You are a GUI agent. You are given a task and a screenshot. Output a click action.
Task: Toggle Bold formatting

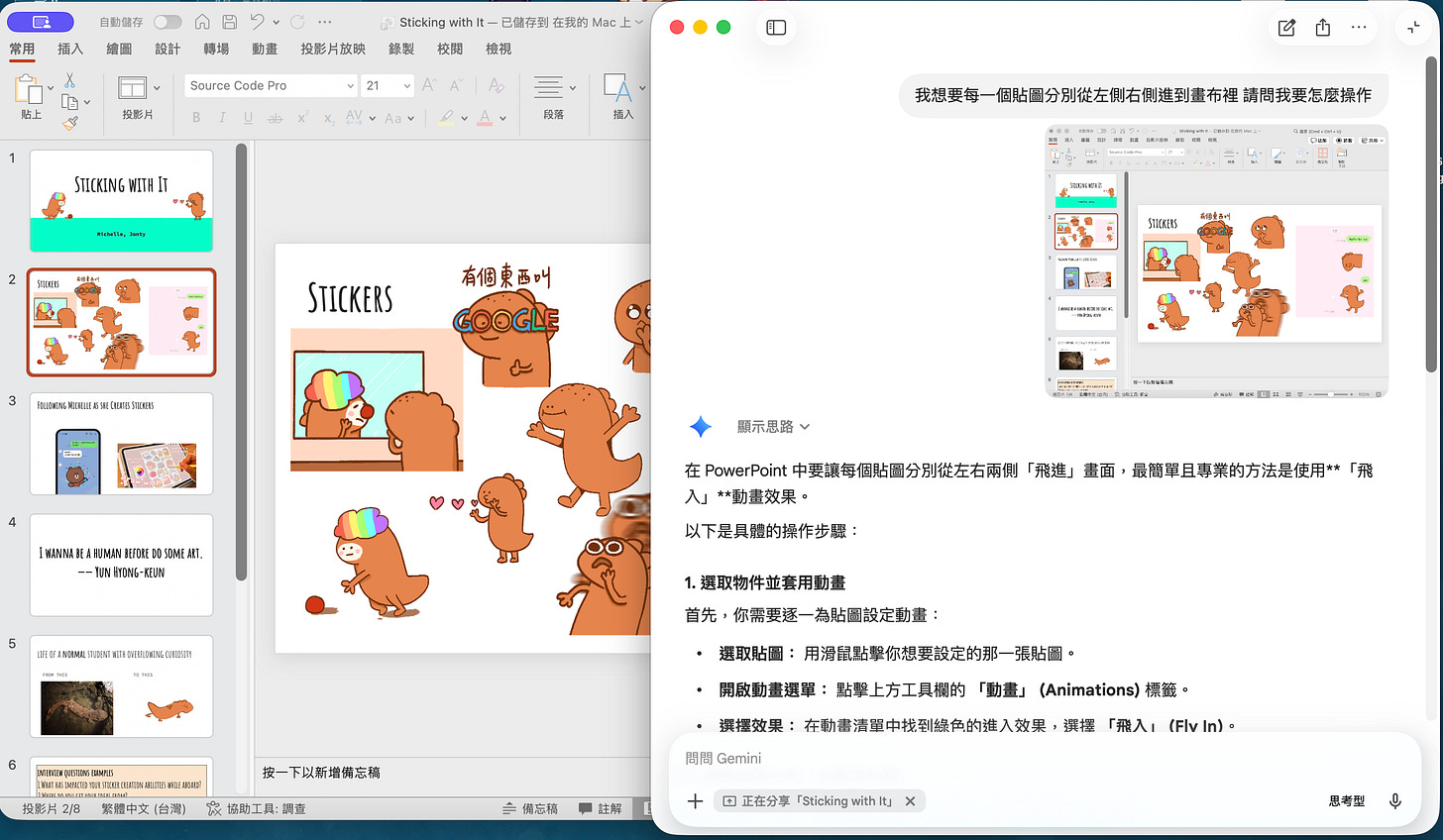(x=196, y=118)
